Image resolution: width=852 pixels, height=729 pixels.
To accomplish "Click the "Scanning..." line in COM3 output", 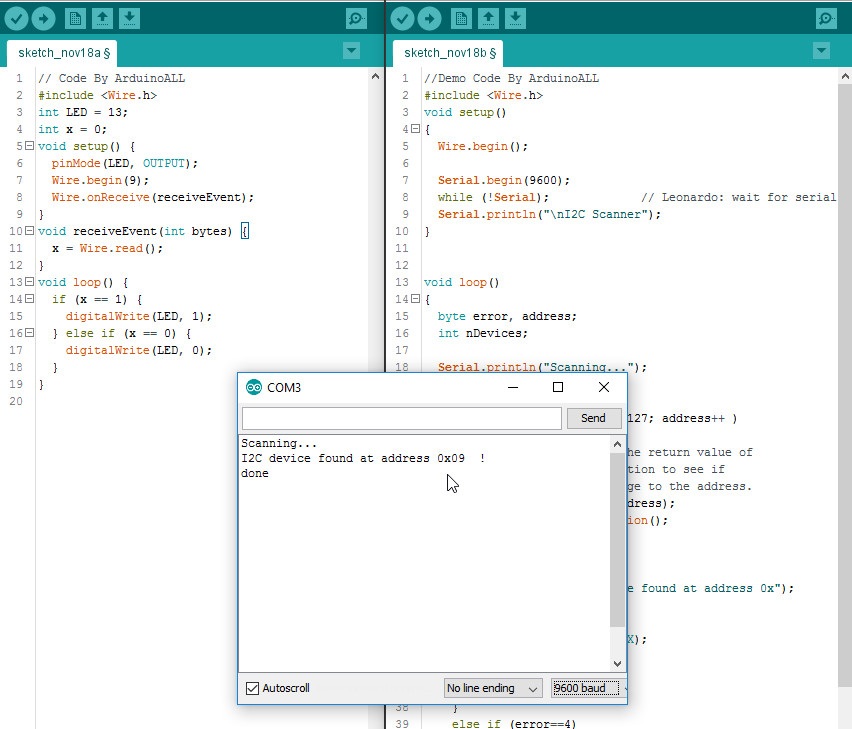I will pos(279,443).
